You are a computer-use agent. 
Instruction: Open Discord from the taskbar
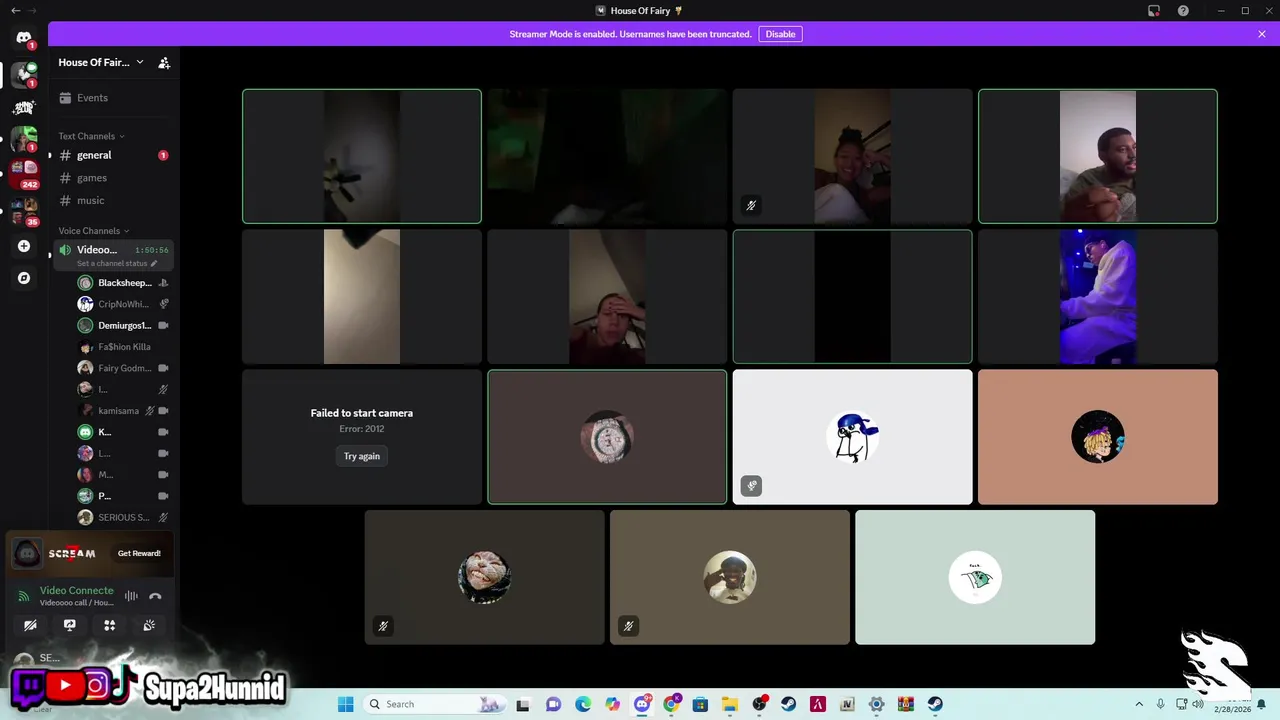click(642, 704)
